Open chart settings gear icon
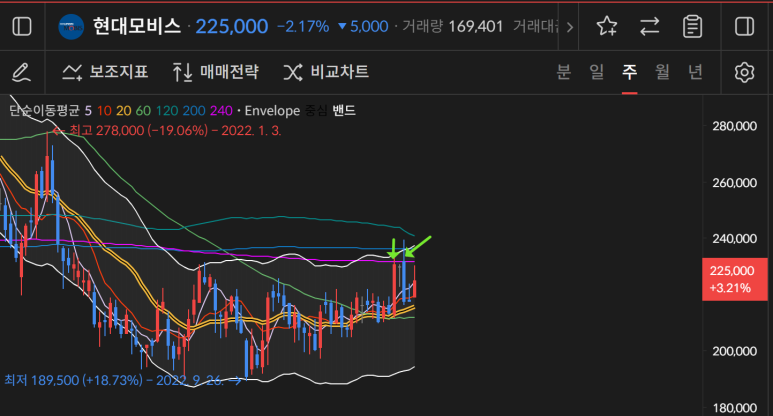 click(744, 72)
